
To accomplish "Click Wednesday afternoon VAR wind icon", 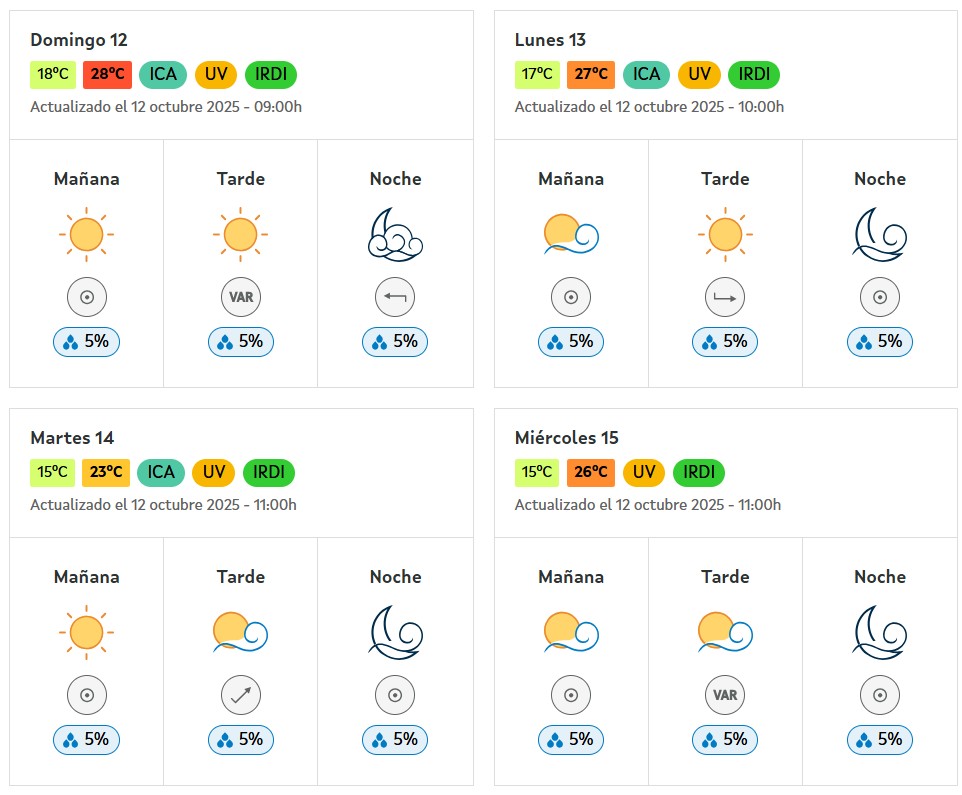I will point(725,695).
